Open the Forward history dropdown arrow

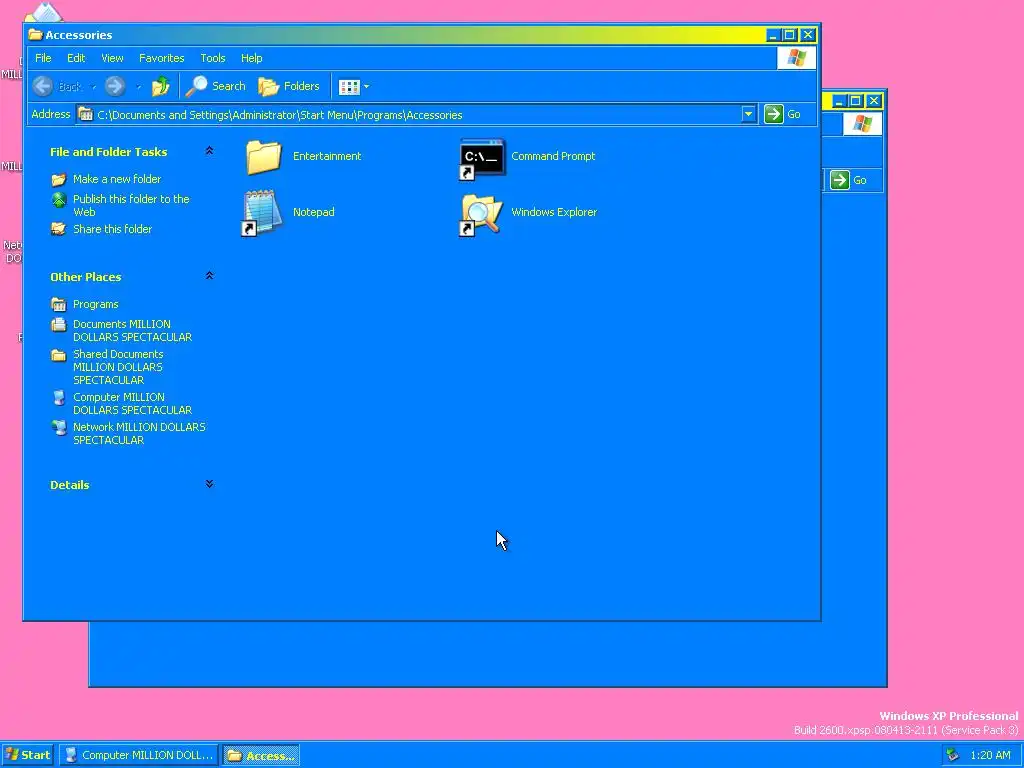pos(138,87)
